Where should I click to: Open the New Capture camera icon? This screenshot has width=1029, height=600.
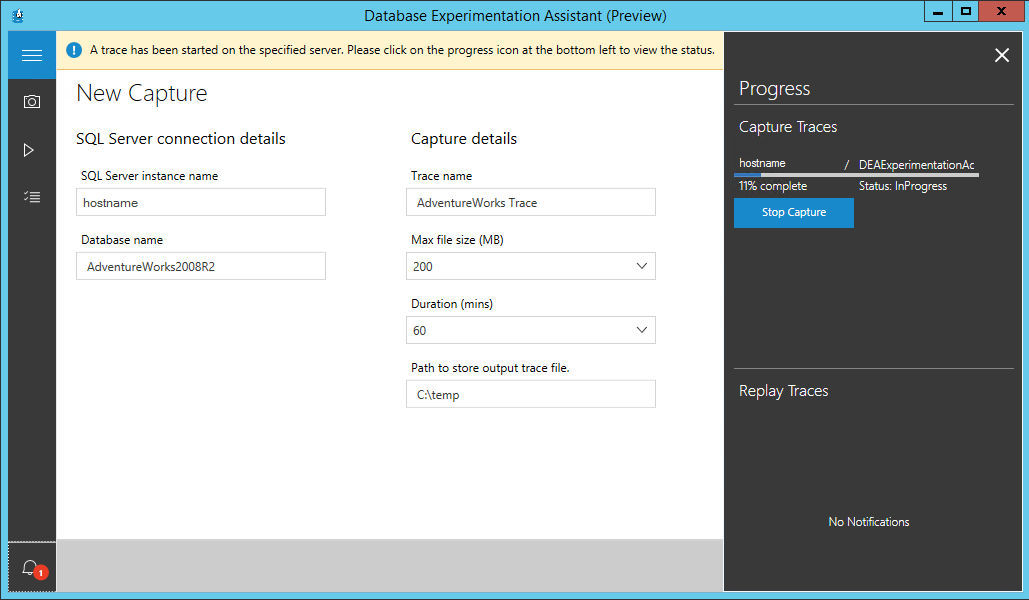(x=31, y=102)
